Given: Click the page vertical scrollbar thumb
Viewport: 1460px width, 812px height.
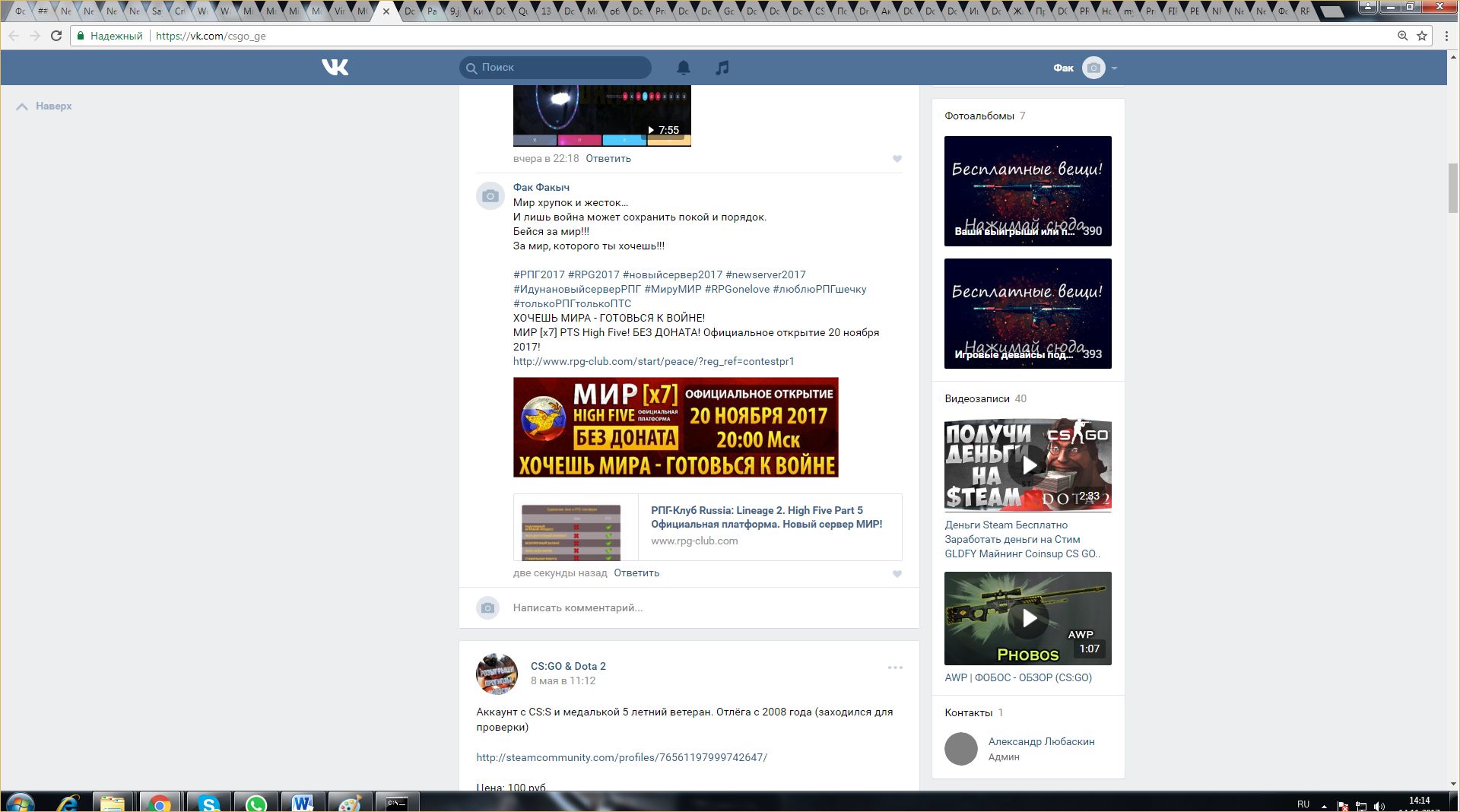Looking at the screenshot, I should 1453,188.
